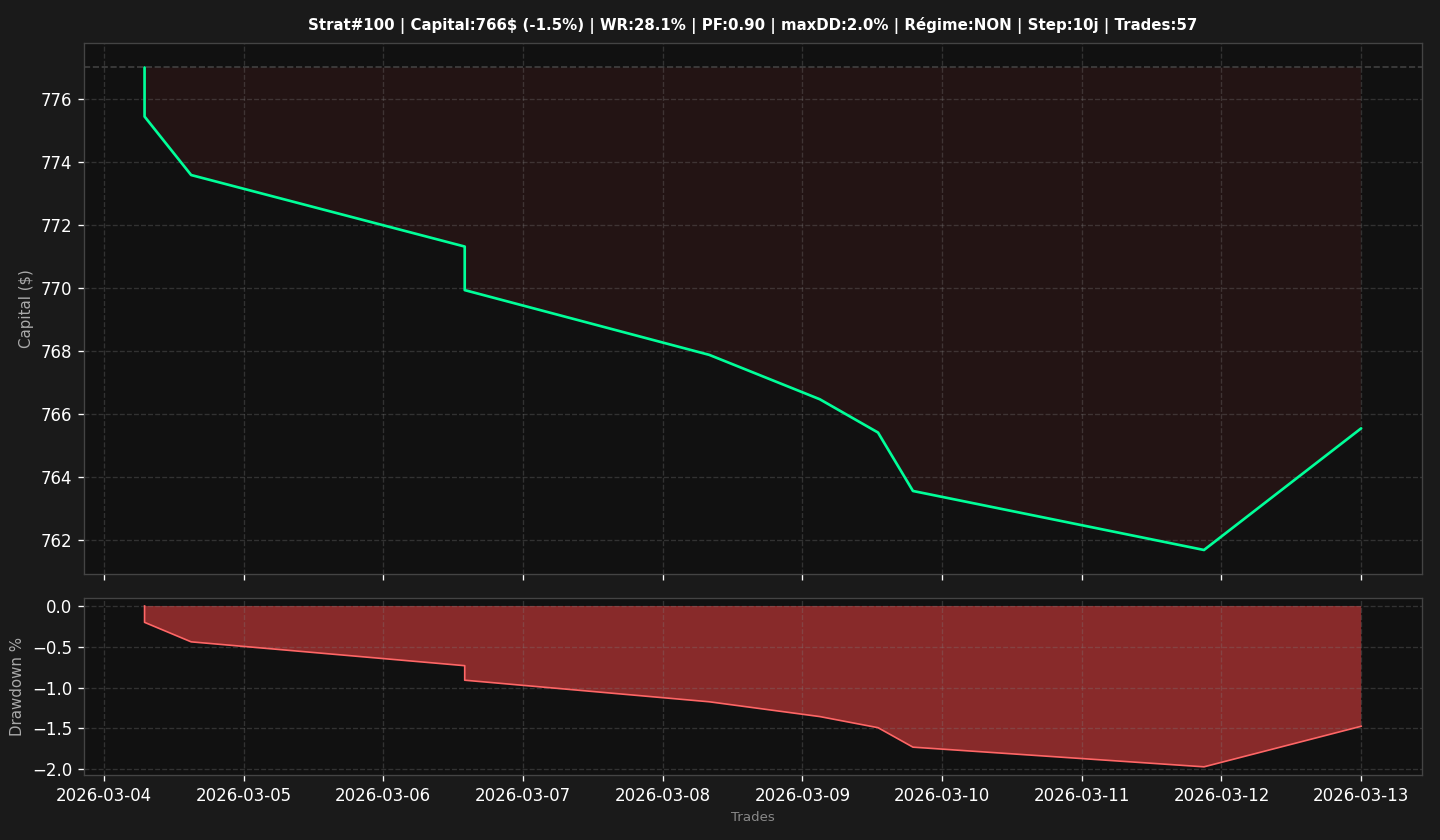
Task: Click the −1.0 drawdown tick label
Action: coord(53,689)
